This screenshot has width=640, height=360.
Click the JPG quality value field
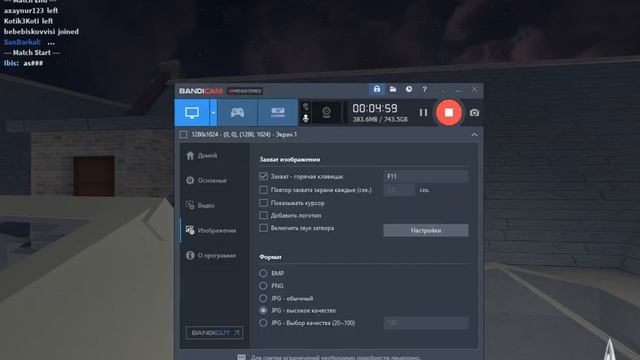(426, 323)
